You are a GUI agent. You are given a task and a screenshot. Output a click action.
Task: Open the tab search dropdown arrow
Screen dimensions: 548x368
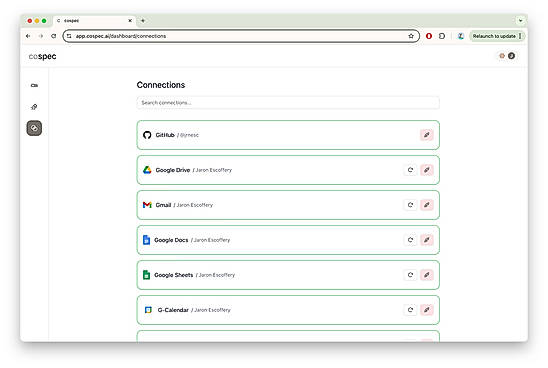(520, 21)
